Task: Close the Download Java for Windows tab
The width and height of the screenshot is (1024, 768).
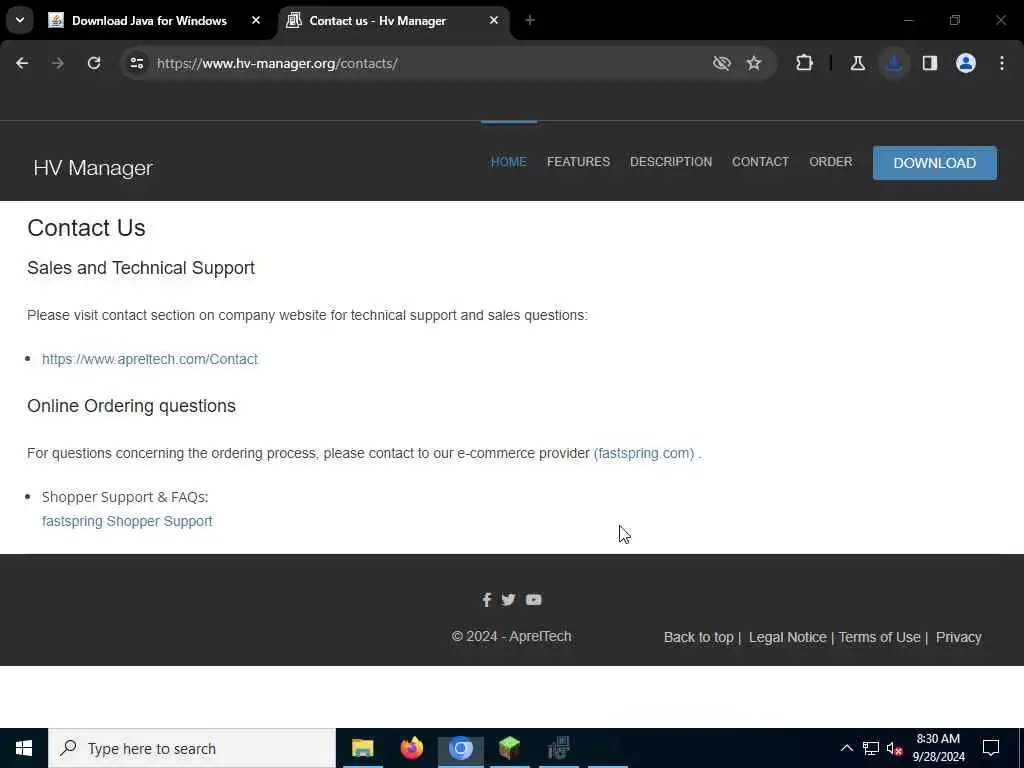Action: pyautogui.click(x=256, y=21)
